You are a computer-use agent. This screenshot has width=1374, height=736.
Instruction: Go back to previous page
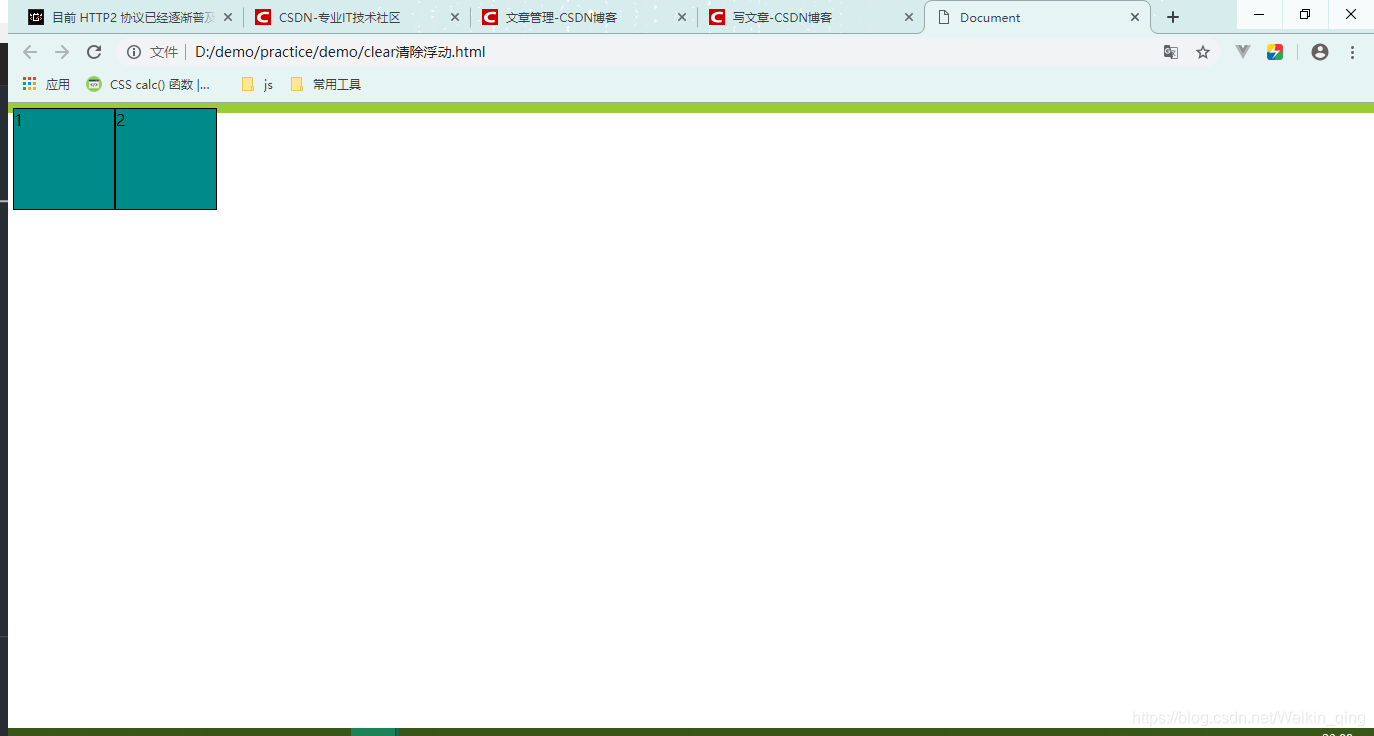coord(30,52)
